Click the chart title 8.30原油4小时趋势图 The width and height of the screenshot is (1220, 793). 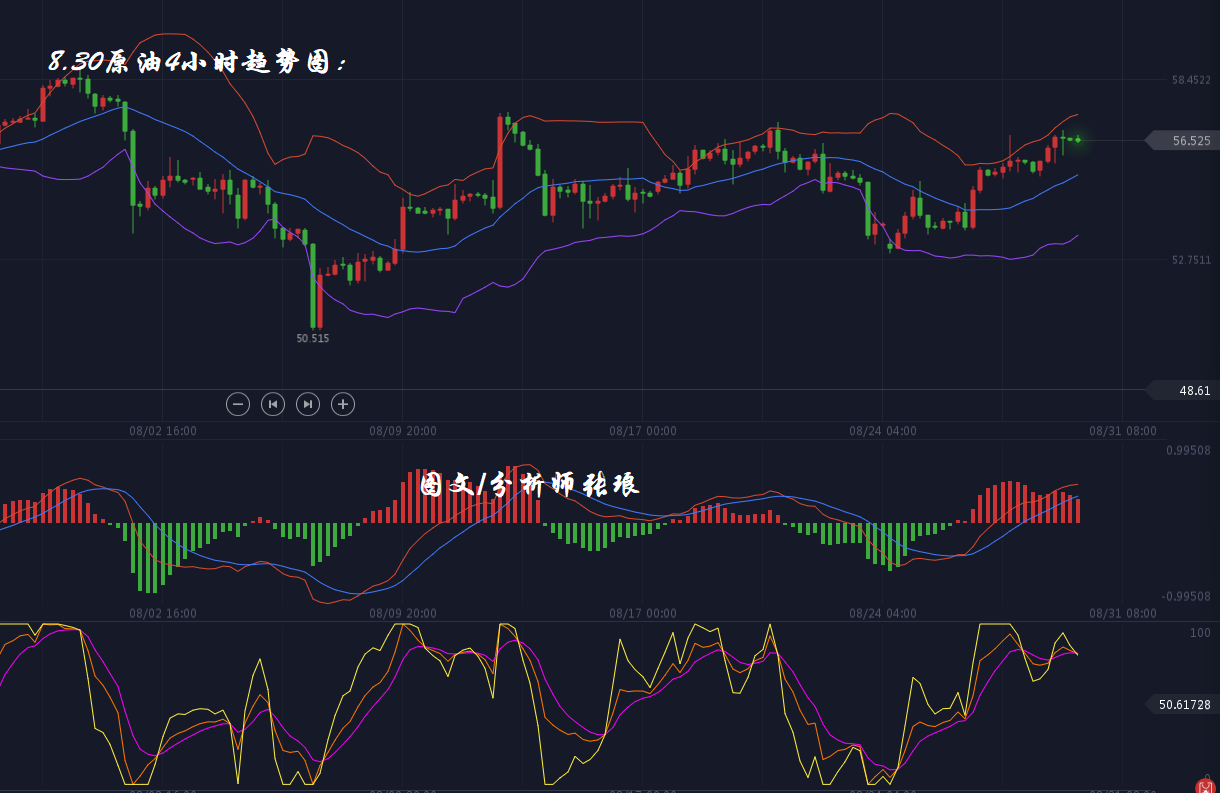click(198, 62)
